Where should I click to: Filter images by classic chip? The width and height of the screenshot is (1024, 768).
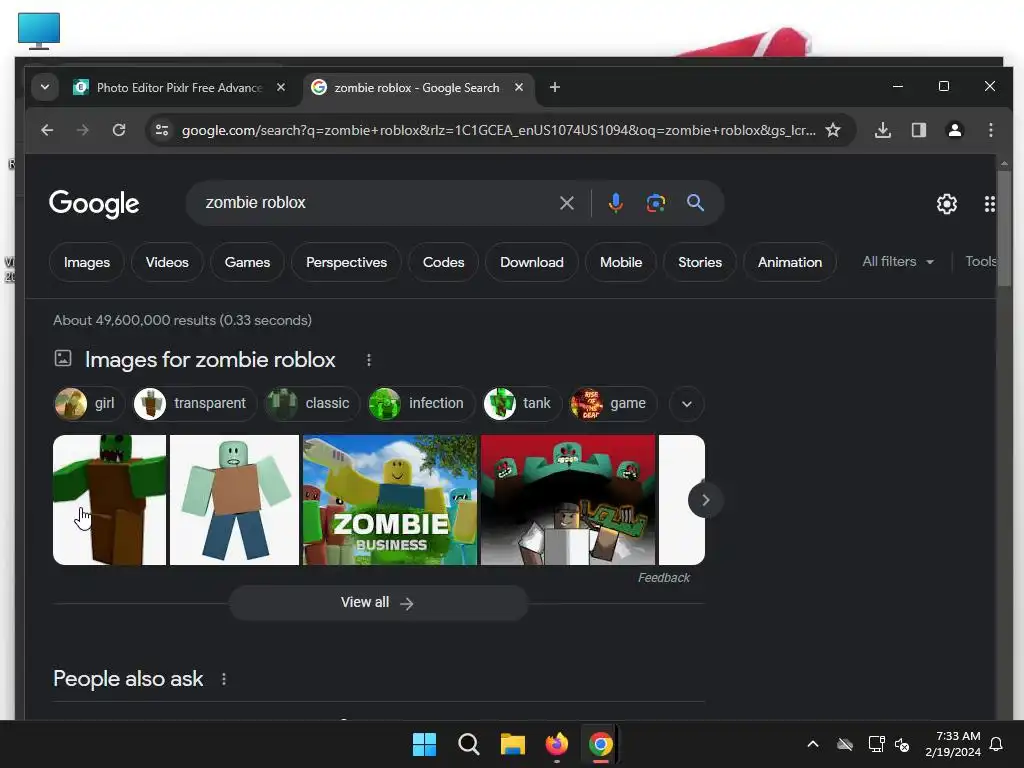[310, 404]
